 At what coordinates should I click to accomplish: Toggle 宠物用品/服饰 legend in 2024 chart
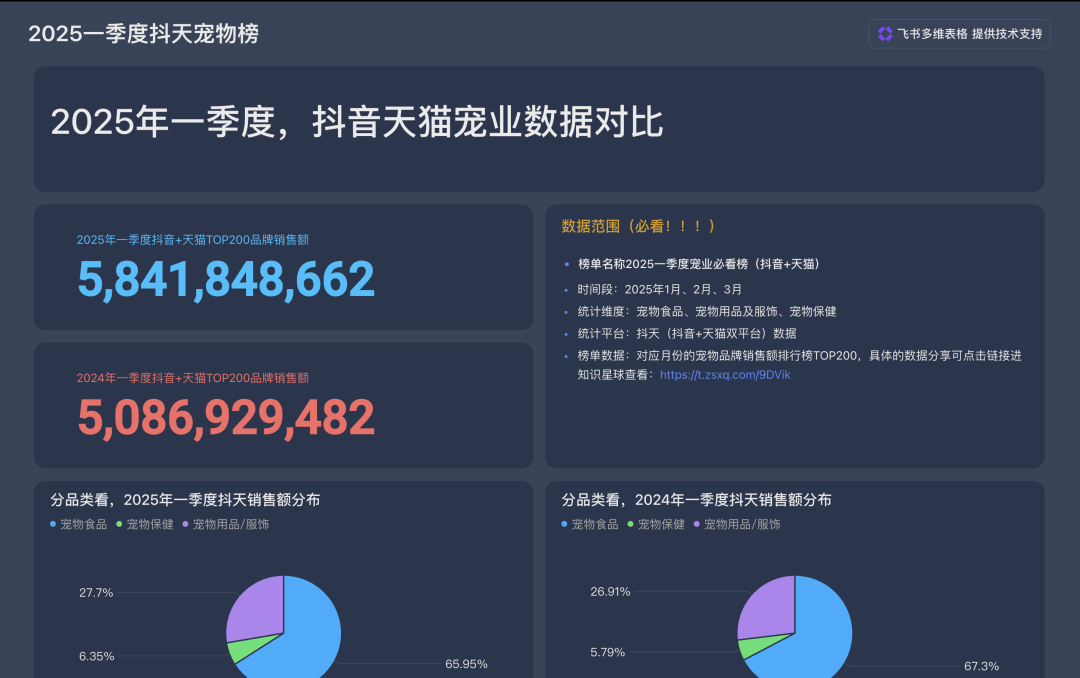(x=737, y=524)
